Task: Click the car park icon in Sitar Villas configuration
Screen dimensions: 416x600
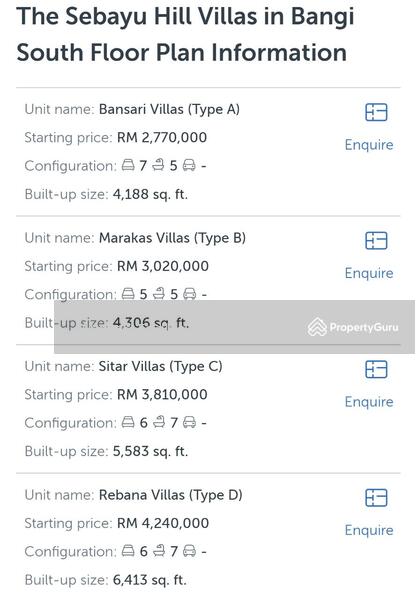Action: 189,422
